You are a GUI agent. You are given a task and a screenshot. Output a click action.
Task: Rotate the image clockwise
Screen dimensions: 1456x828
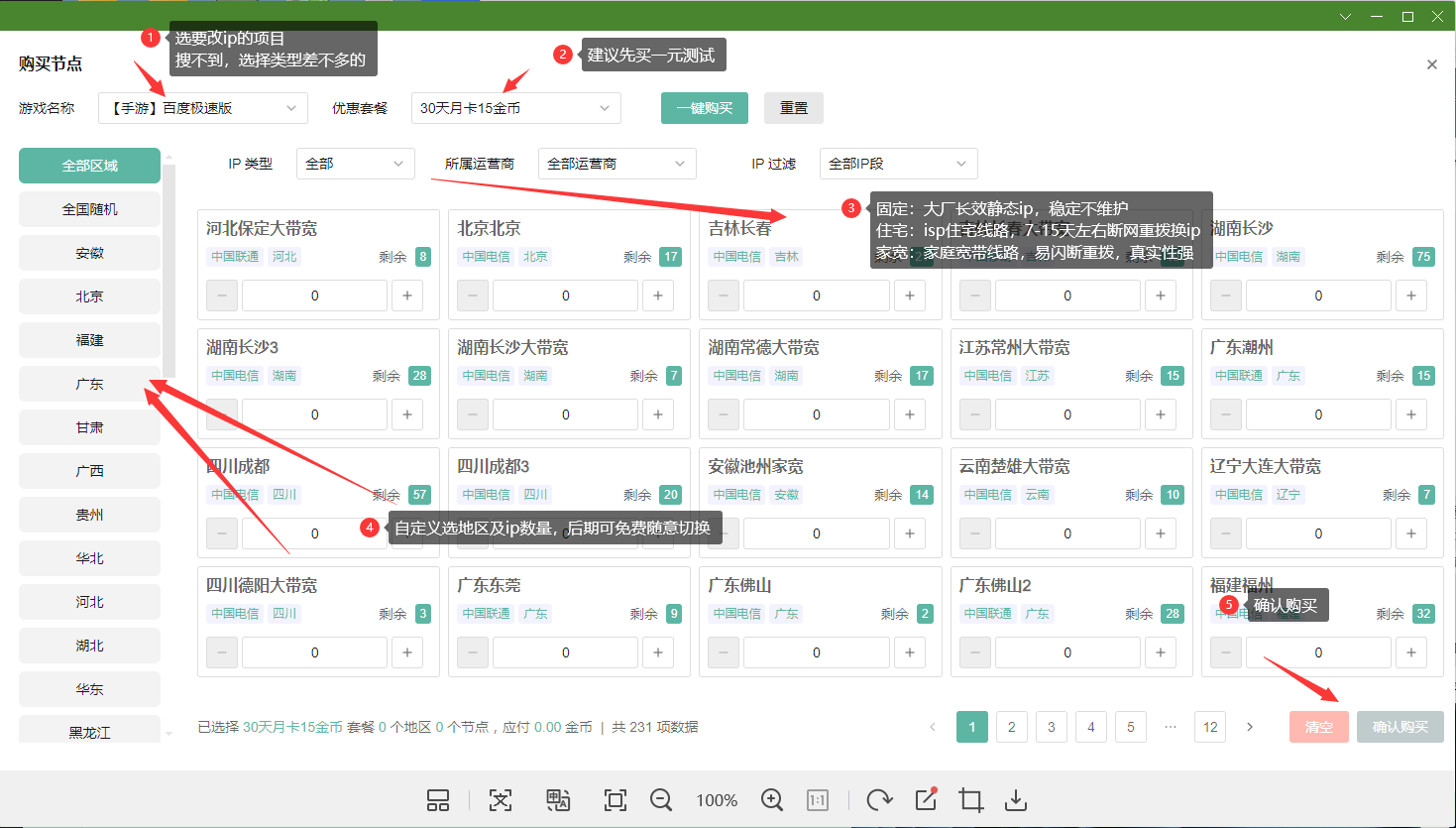[x=878, y=800]
